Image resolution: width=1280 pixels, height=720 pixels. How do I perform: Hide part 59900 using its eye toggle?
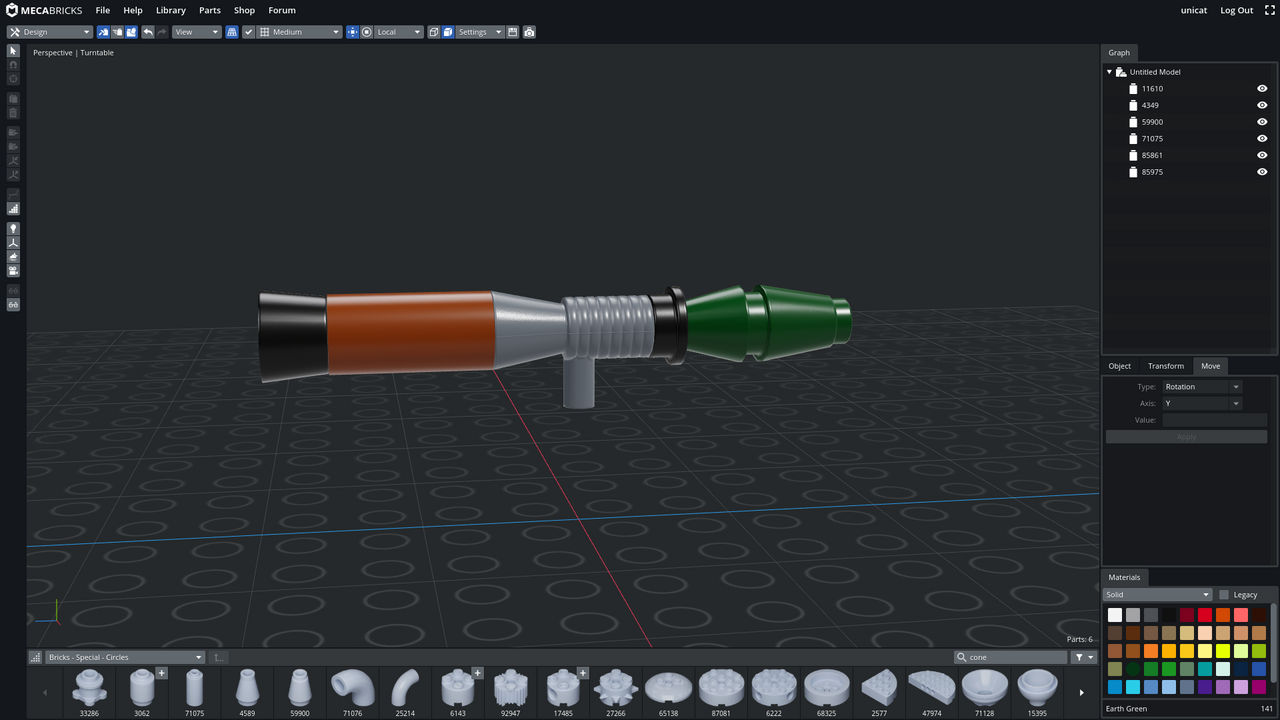(1261, 121)
